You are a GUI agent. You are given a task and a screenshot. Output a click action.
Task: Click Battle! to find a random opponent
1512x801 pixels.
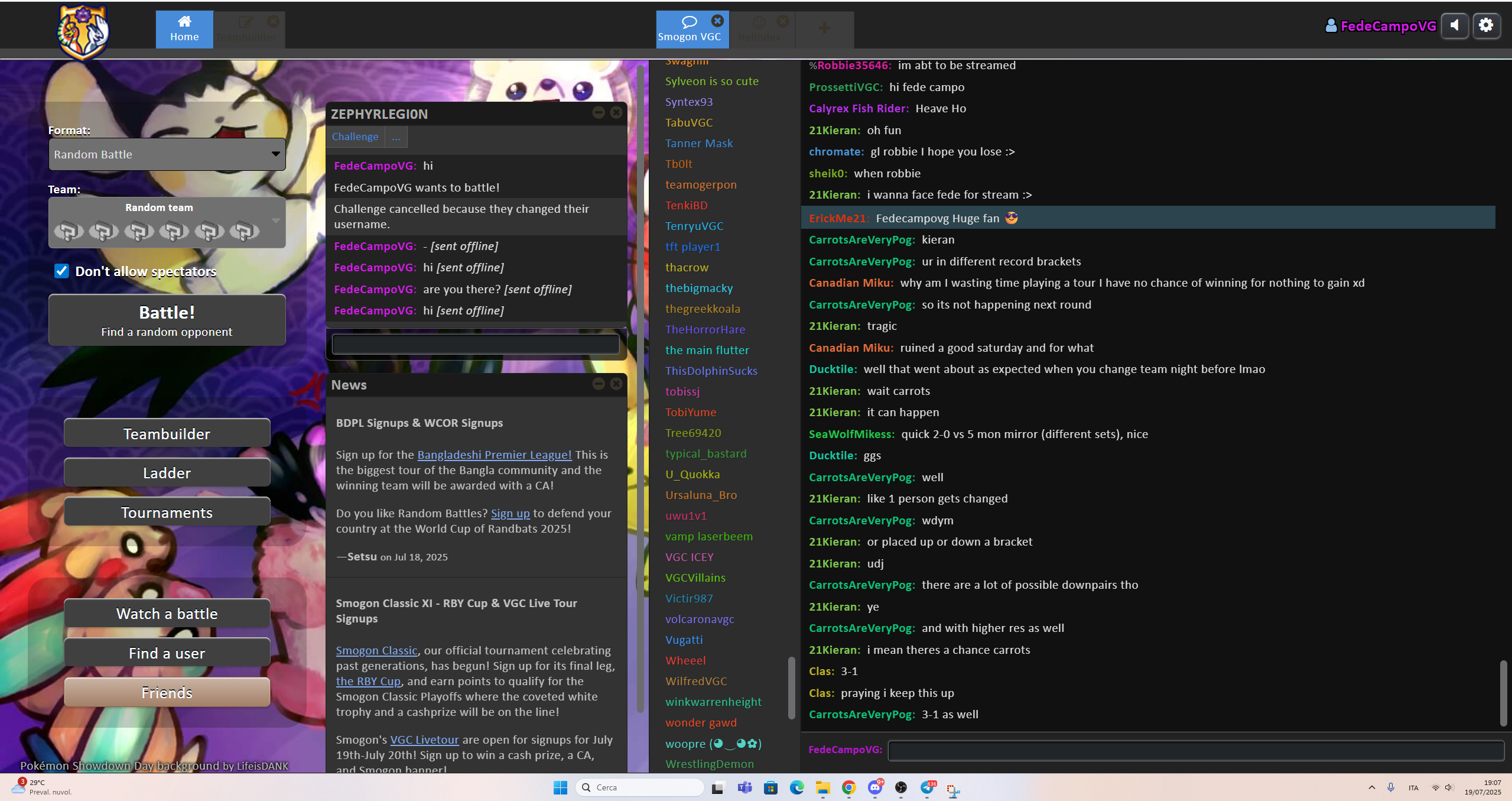pos(167,320)
